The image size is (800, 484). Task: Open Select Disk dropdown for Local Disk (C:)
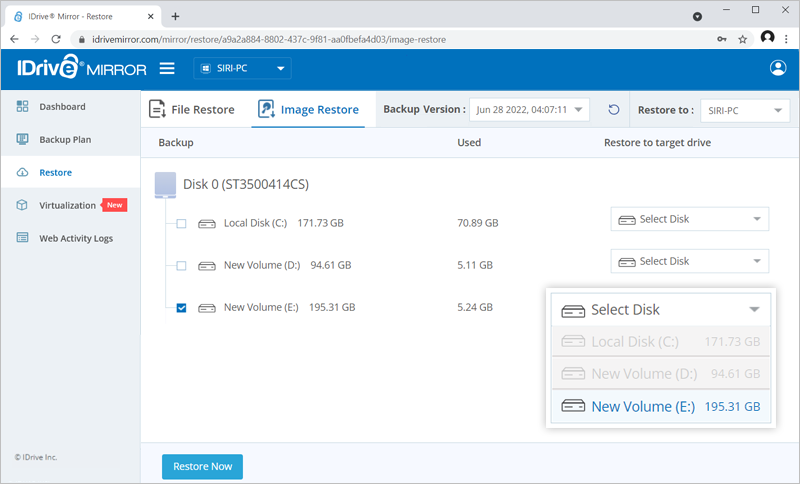pyautogui.click(x=689, y=219)
